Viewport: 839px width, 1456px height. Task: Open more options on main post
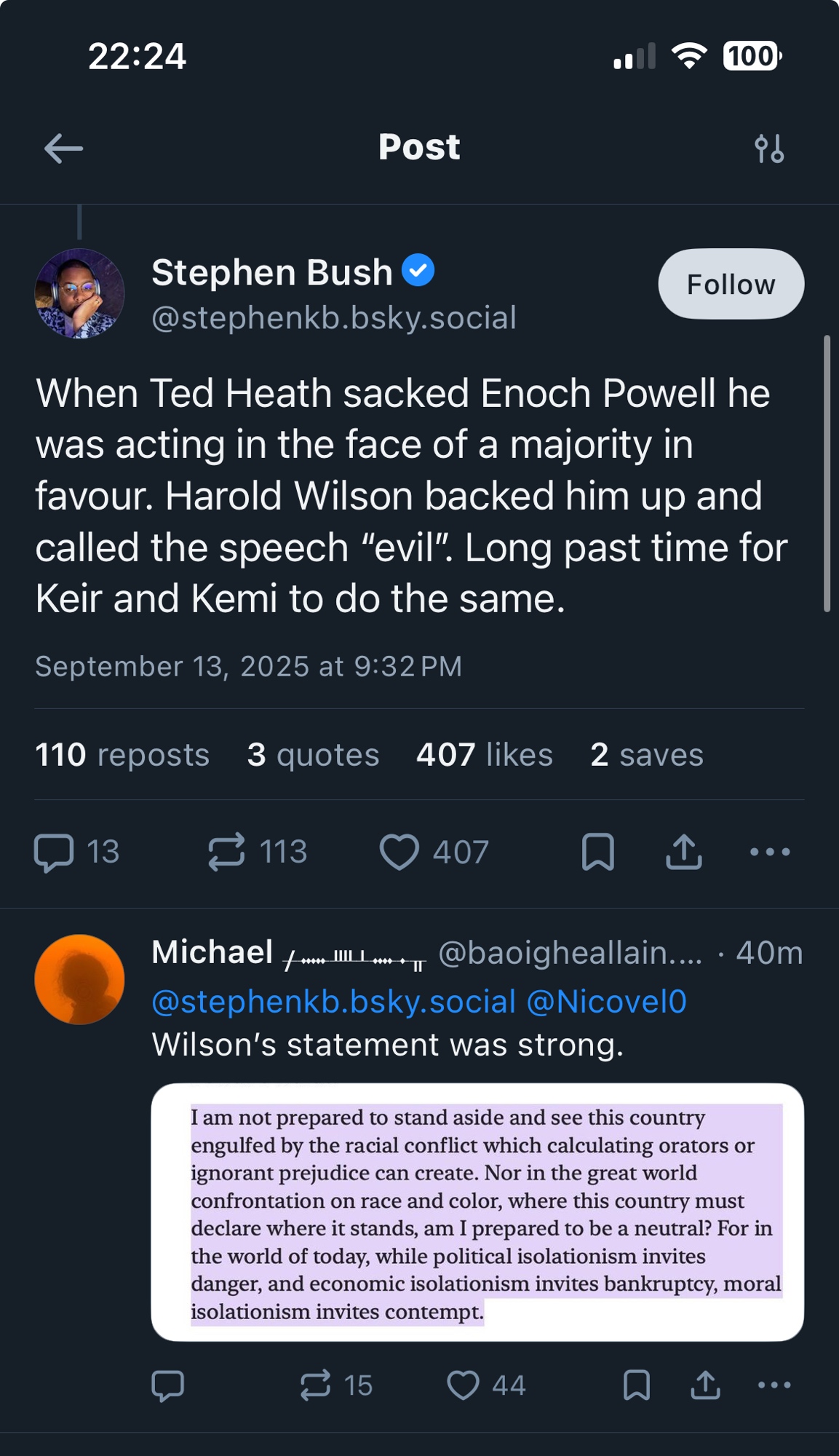pyautogui.click(x=770, y=852)
